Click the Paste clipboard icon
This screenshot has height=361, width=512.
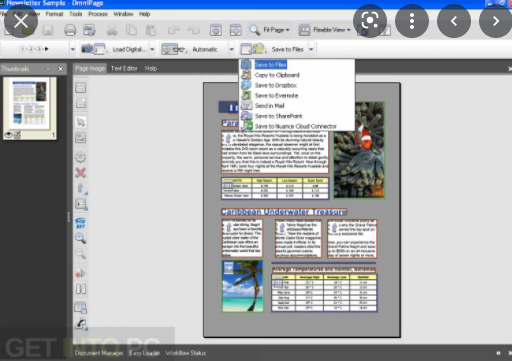[151, 30]
